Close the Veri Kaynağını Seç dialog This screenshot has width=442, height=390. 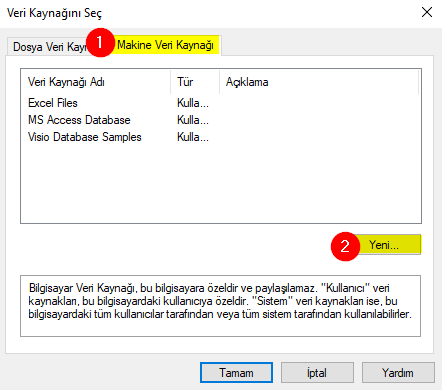pos(427,13)
